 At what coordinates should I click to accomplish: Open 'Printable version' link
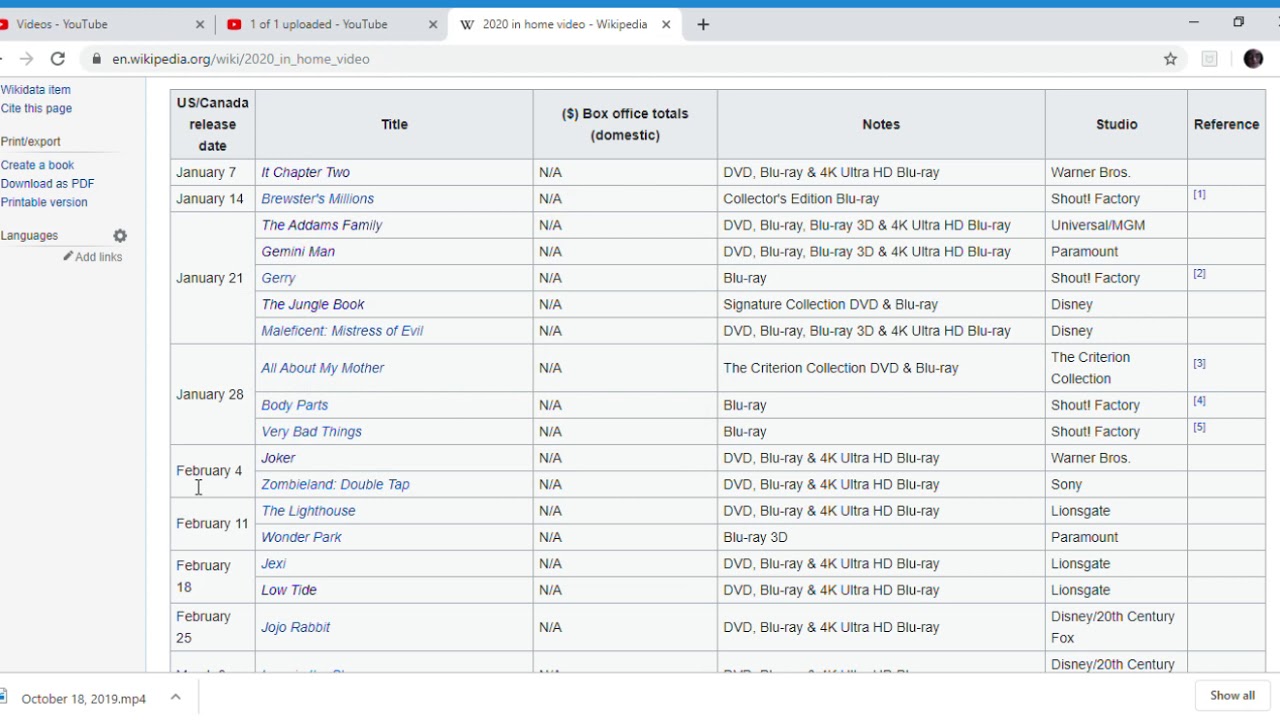coord(44,202)
